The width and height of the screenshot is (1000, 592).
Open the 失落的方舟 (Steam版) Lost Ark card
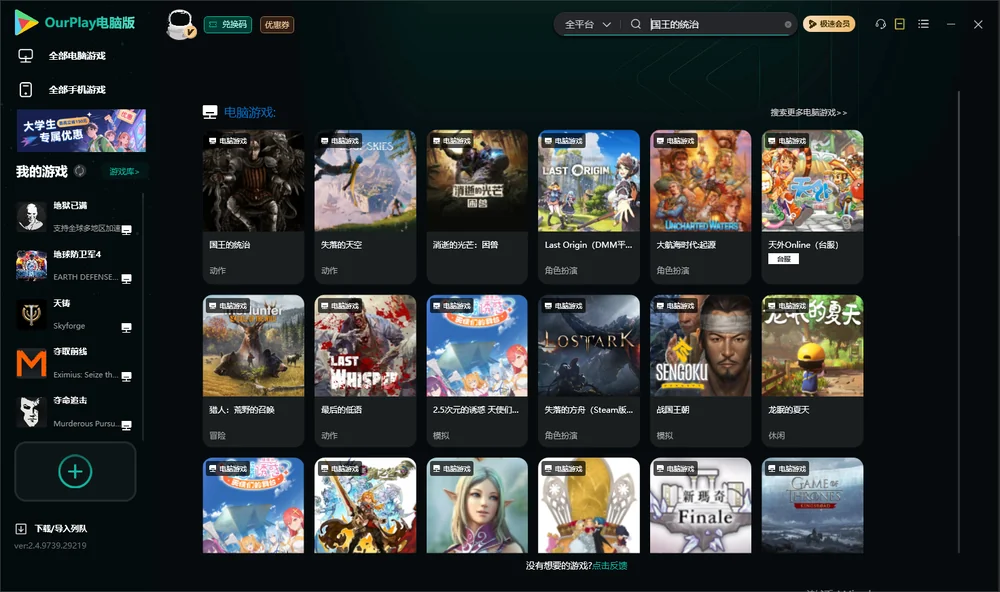[x=589, y=371]
